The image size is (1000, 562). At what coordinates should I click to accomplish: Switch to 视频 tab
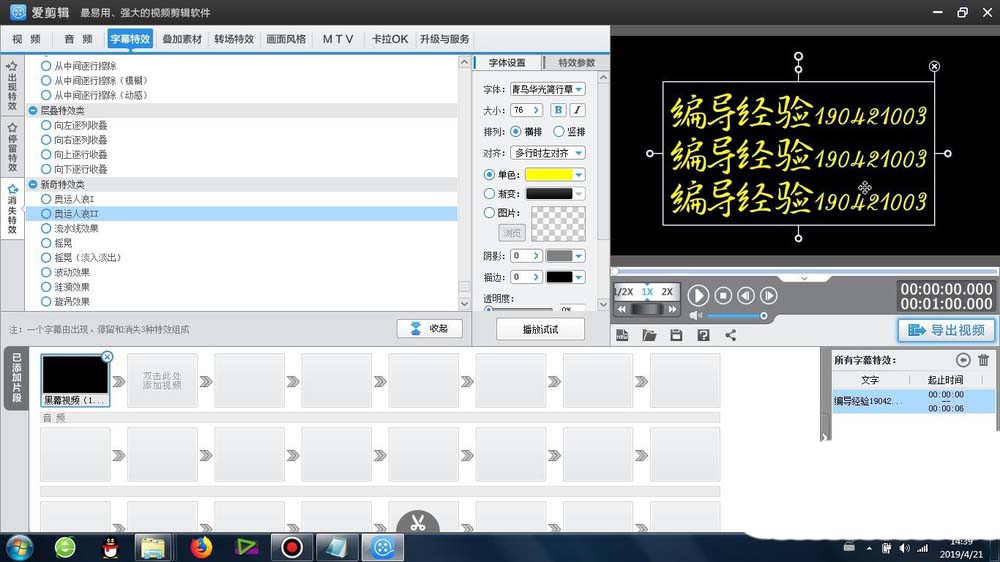26,39
